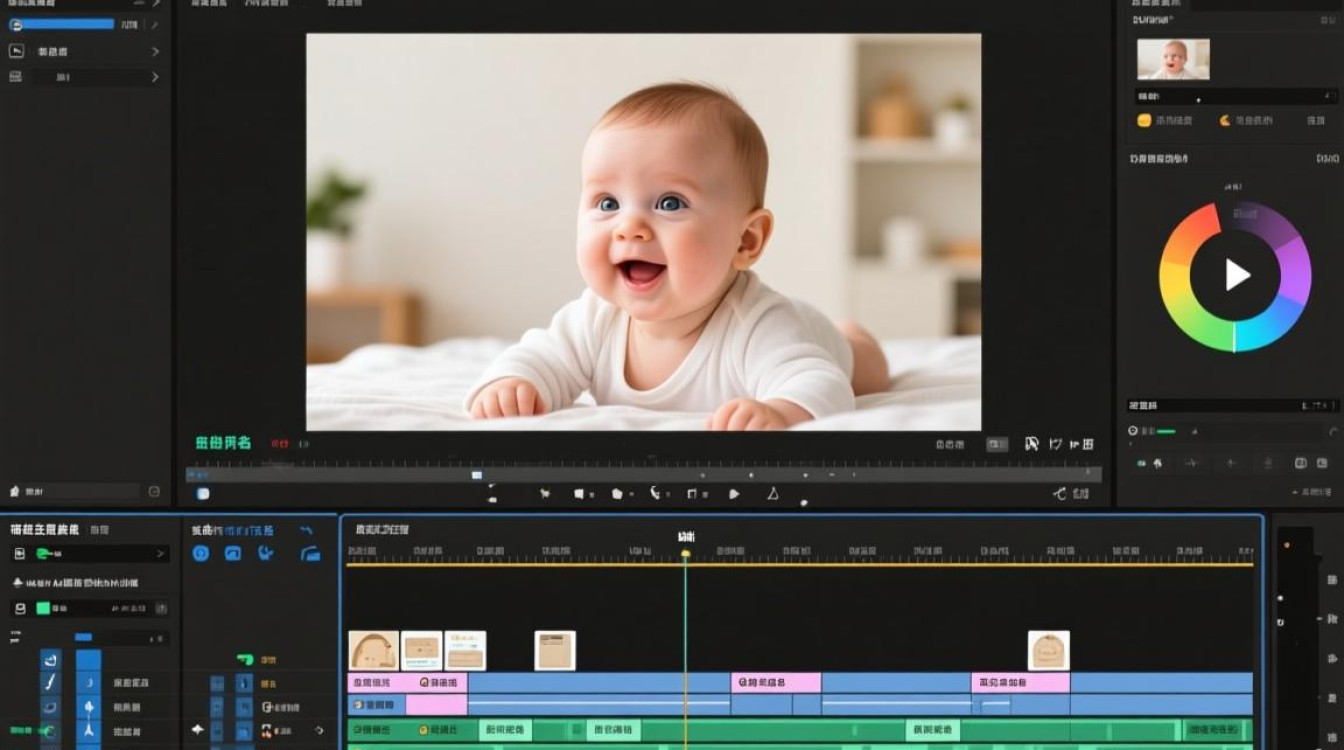This screenshot has height=750, width=1344.
Task: Click the small grey button right of preview label text
Action: (x=997, y=444)
